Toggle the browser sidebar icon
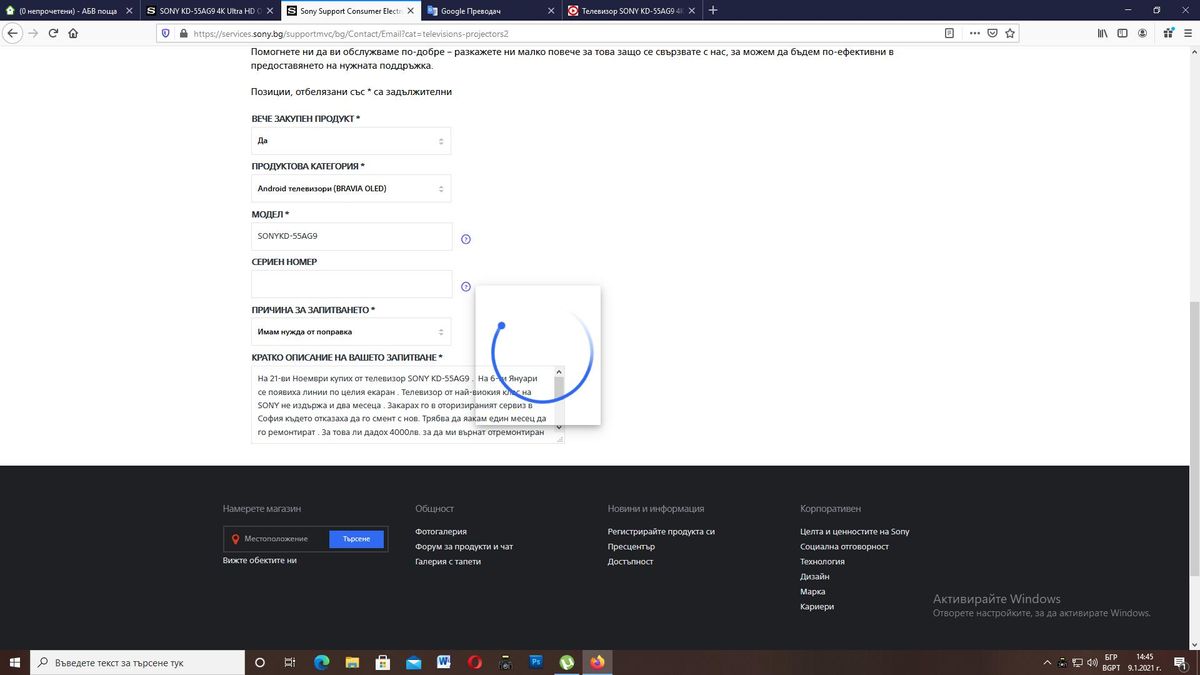1200x675 pixels. 1121,32
